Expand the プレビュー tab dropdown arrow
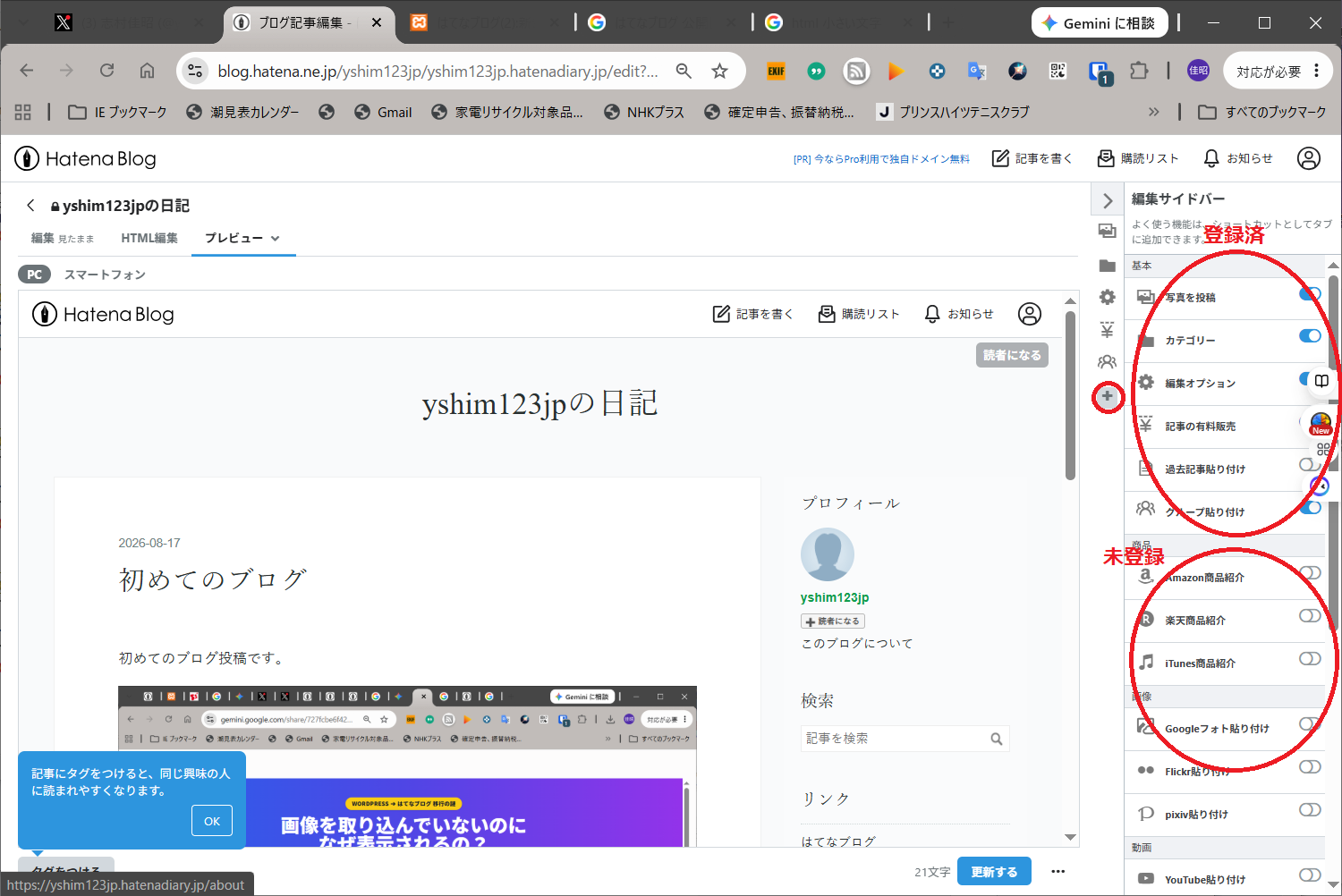Screen dimensions: 1342x896 coord(276,239)
